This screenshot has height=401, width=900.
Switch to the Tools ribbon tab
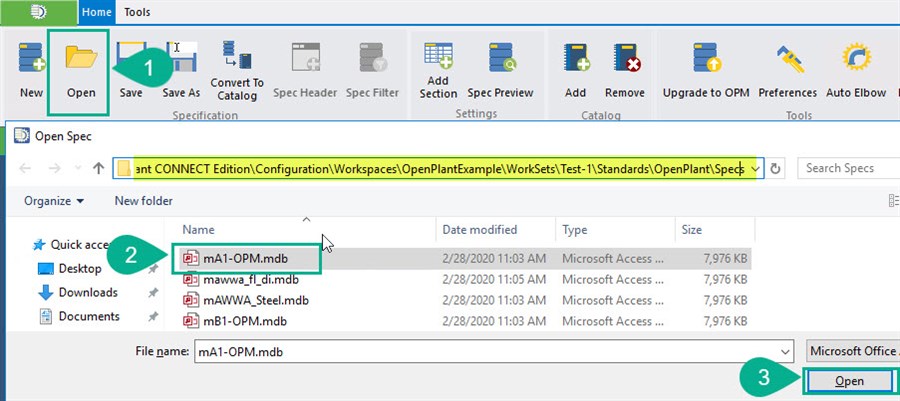click(x=137, y=11)
